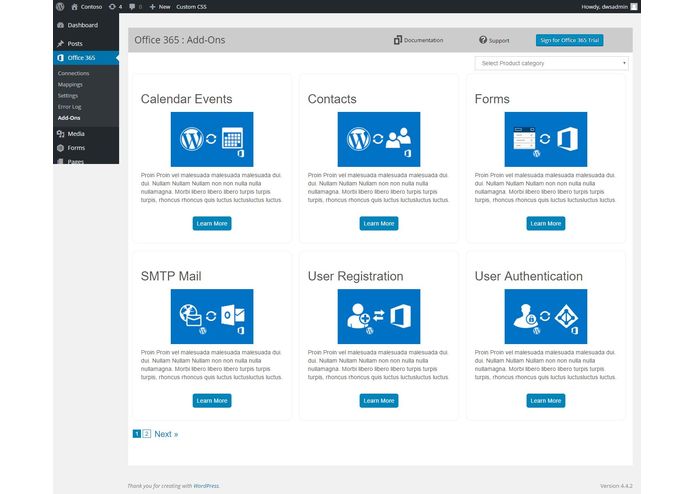Click the SMTP Mail heading
695x494 pixels.
[171, 276]
